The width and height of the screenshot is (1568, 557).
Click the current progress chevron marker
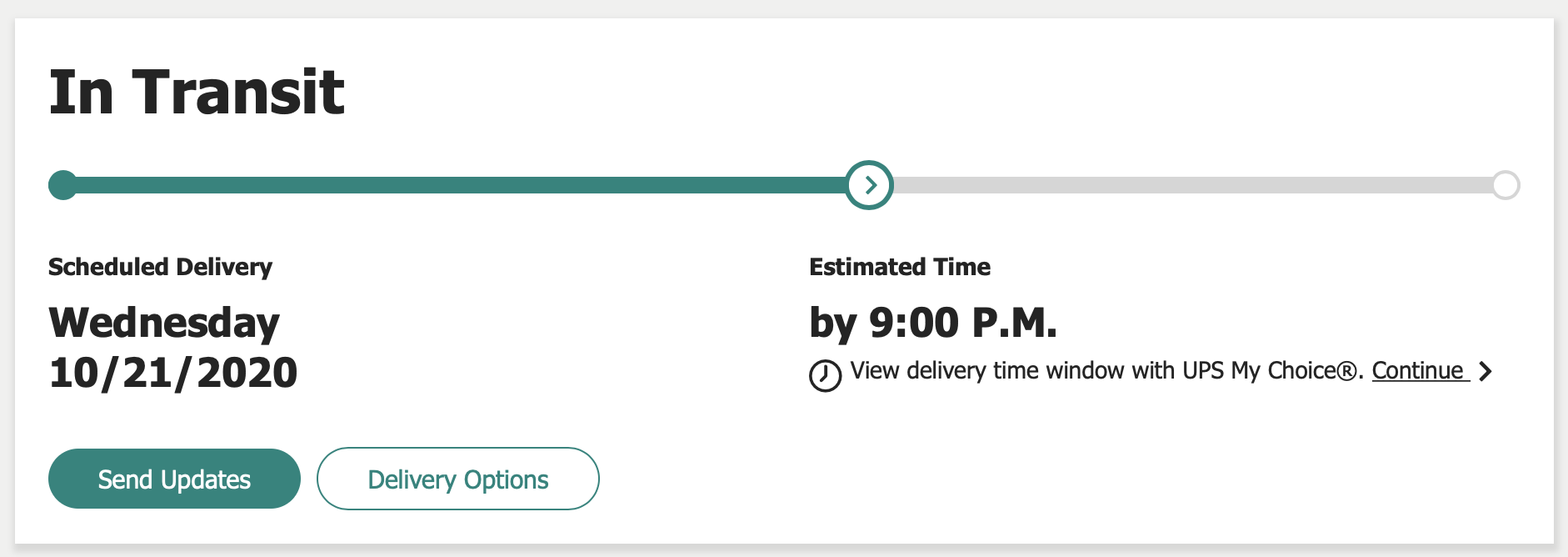(x=870, y=185)
